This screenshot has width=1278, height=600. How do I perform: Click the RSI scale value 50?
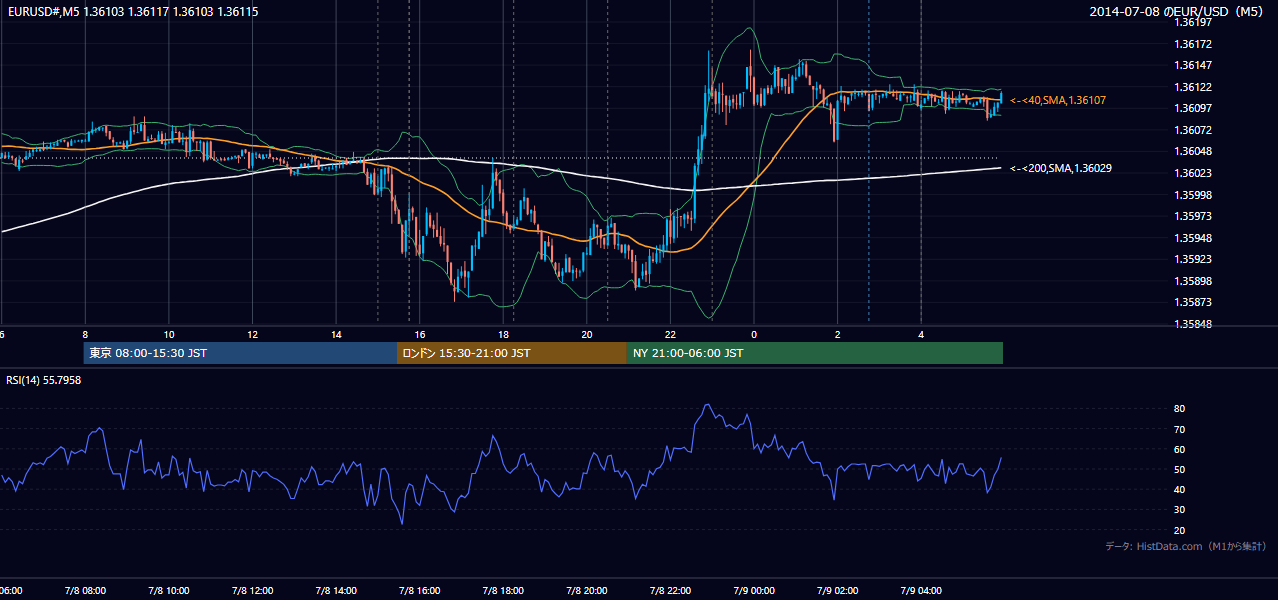click(1180, 469)
